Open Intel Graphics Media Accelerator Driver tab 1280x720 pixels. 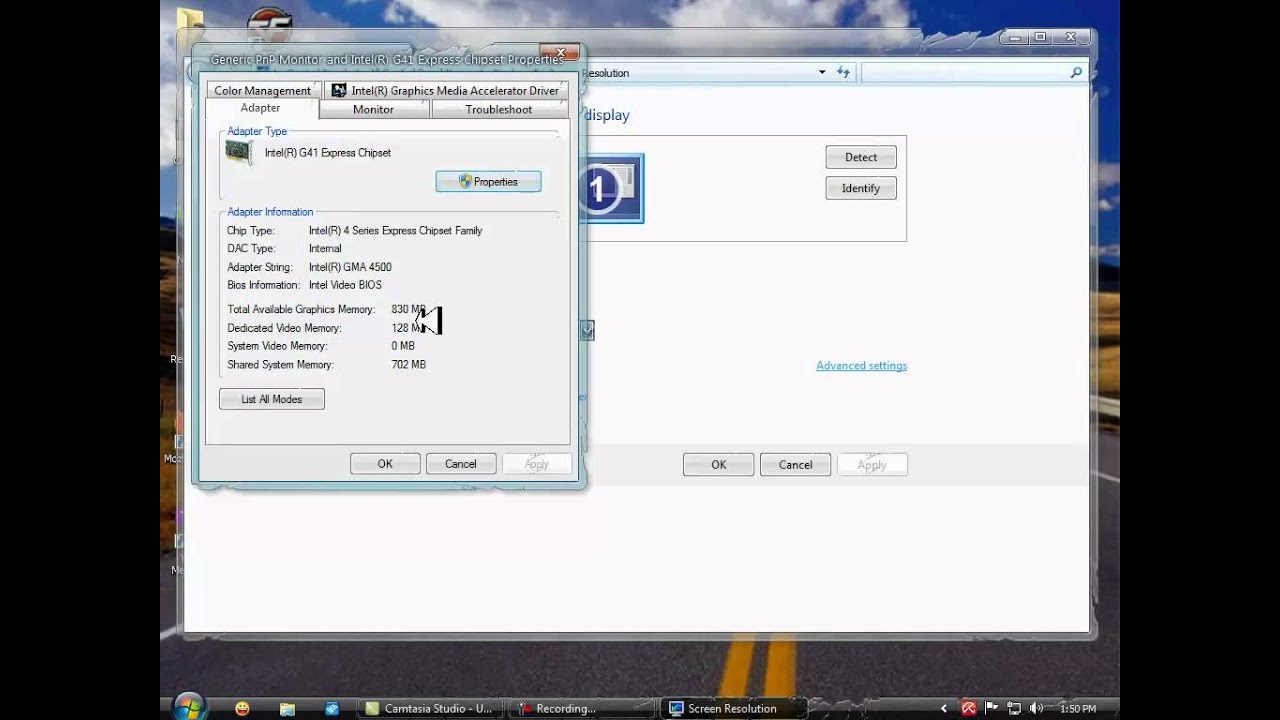point(446,90)
